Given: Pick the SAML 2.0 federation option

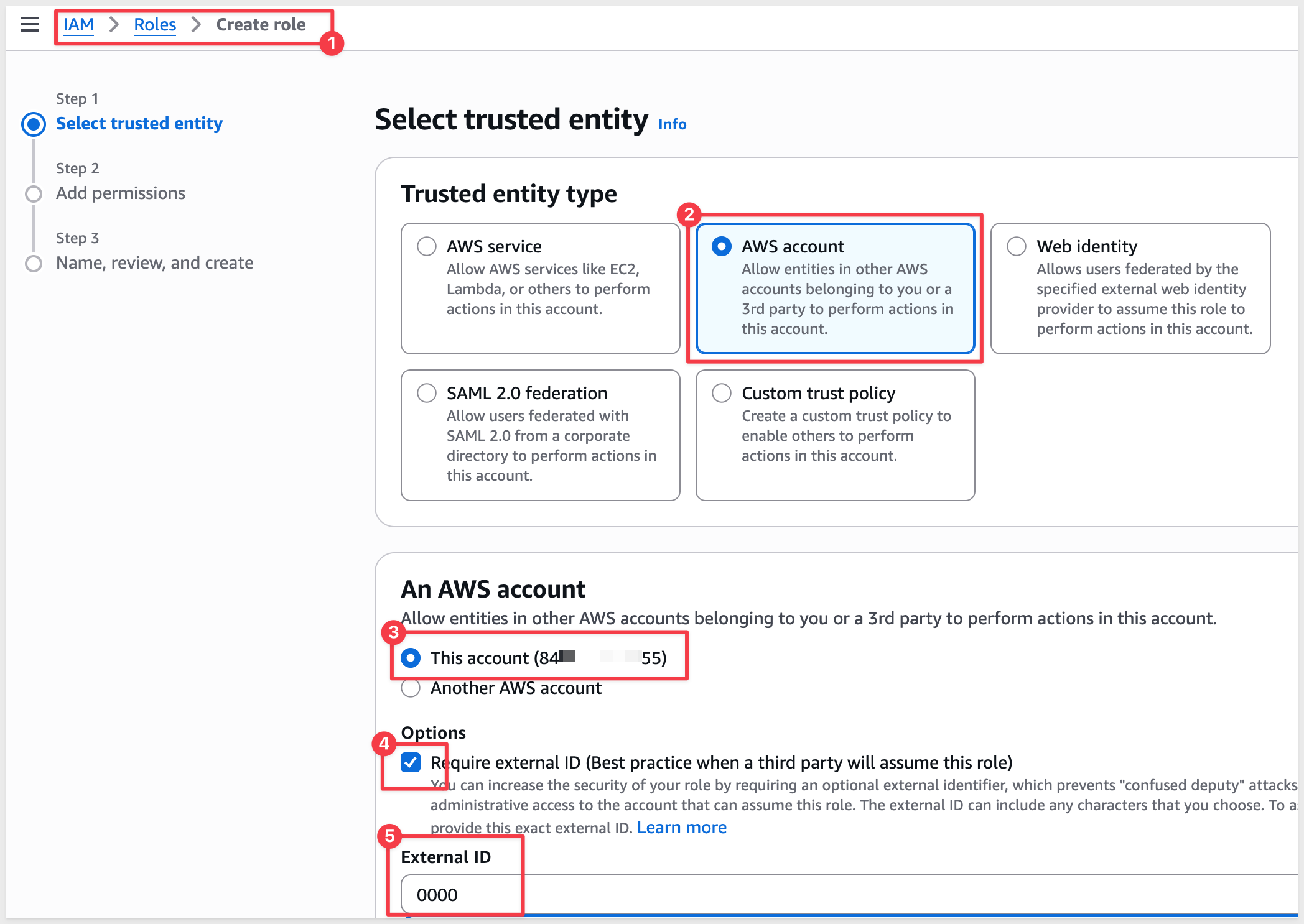Looking at the screenshot, I should coord(427,393).
